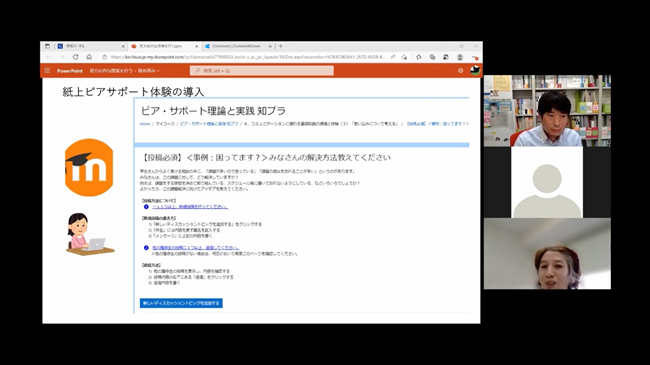The image size is (650, 365).
Task: Go to the browser home page icon
Action: [x=89, y=57]
